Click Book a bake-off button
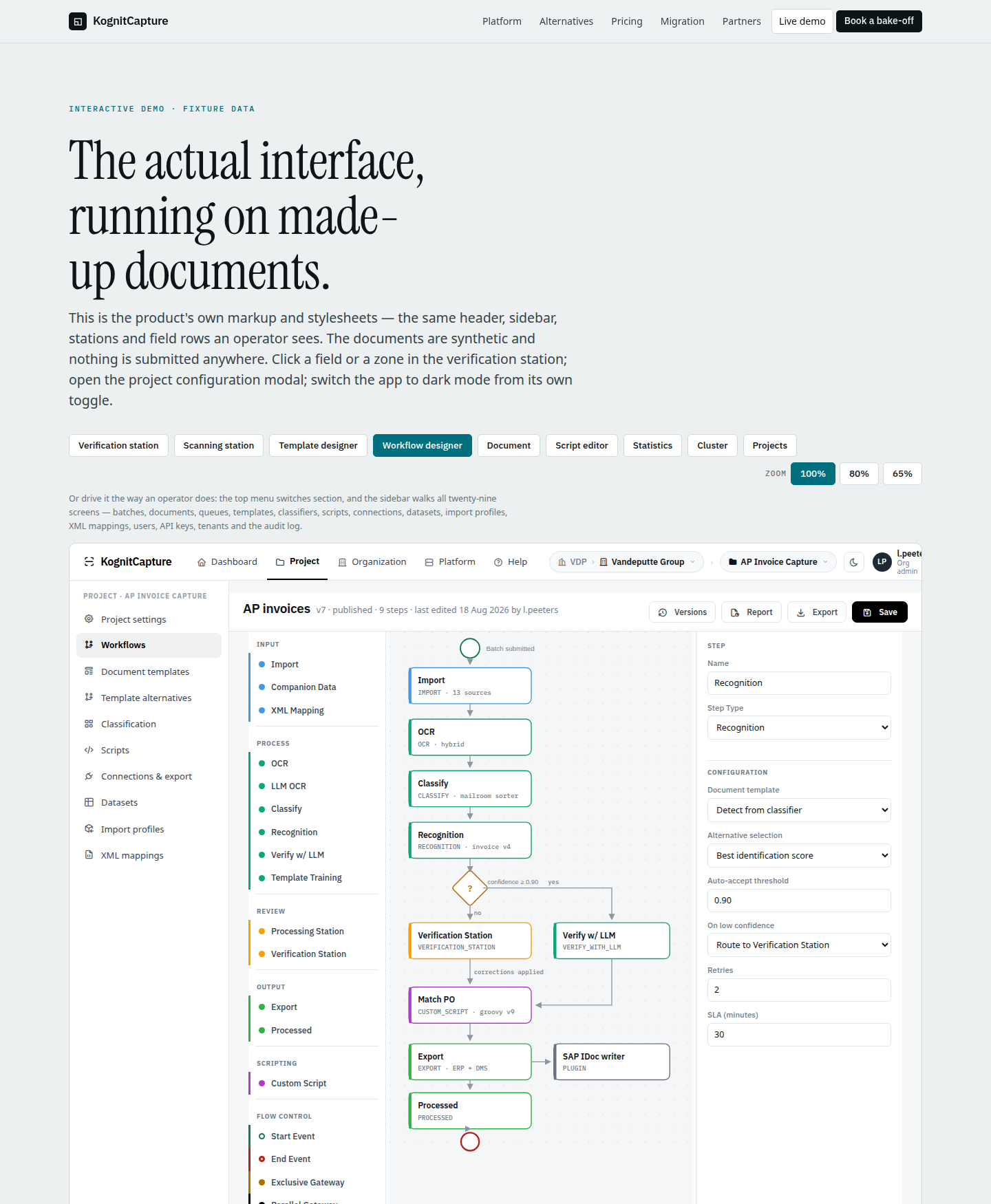 879,21
